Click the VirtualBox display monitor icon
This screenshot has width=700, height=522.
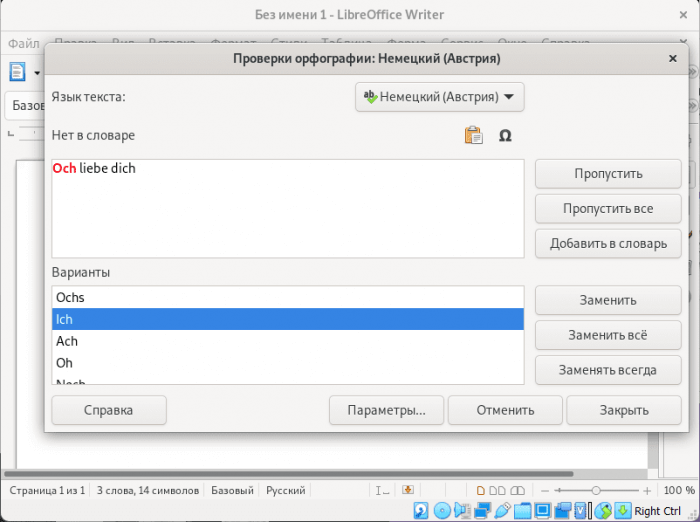click(x=542, y=510)
